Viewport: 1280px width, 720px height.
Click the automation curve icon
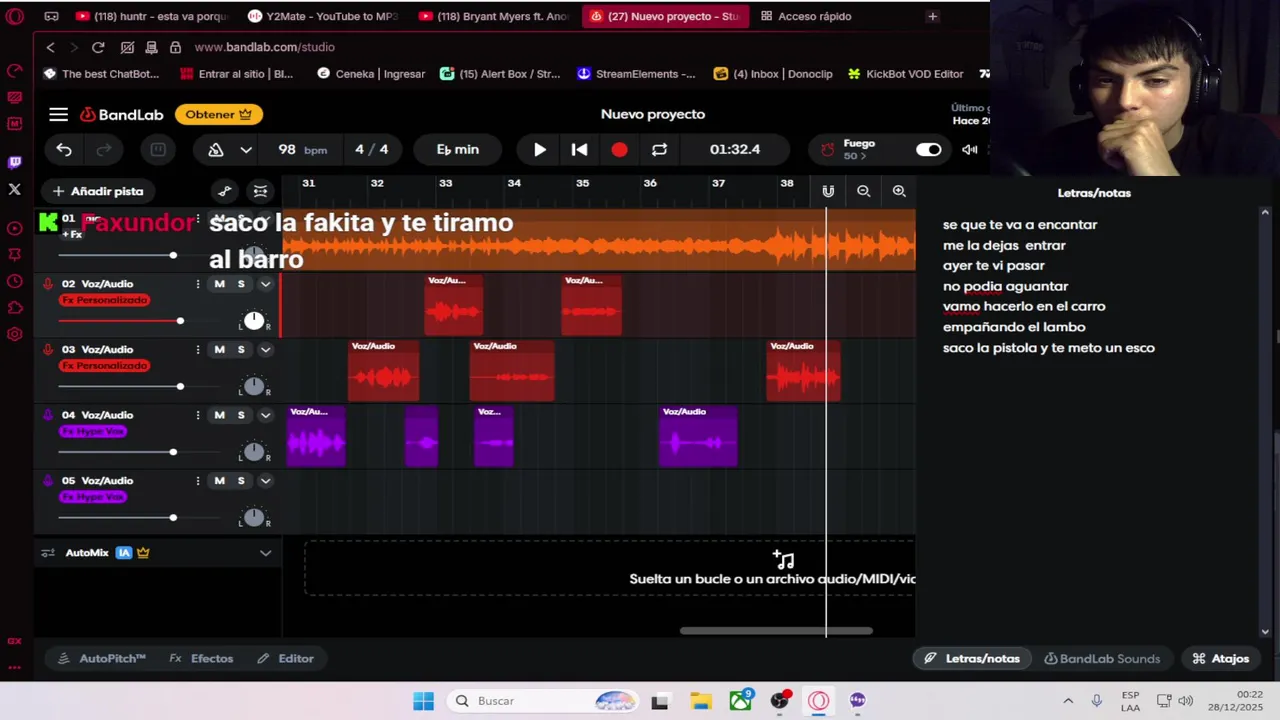pos(225,191)
